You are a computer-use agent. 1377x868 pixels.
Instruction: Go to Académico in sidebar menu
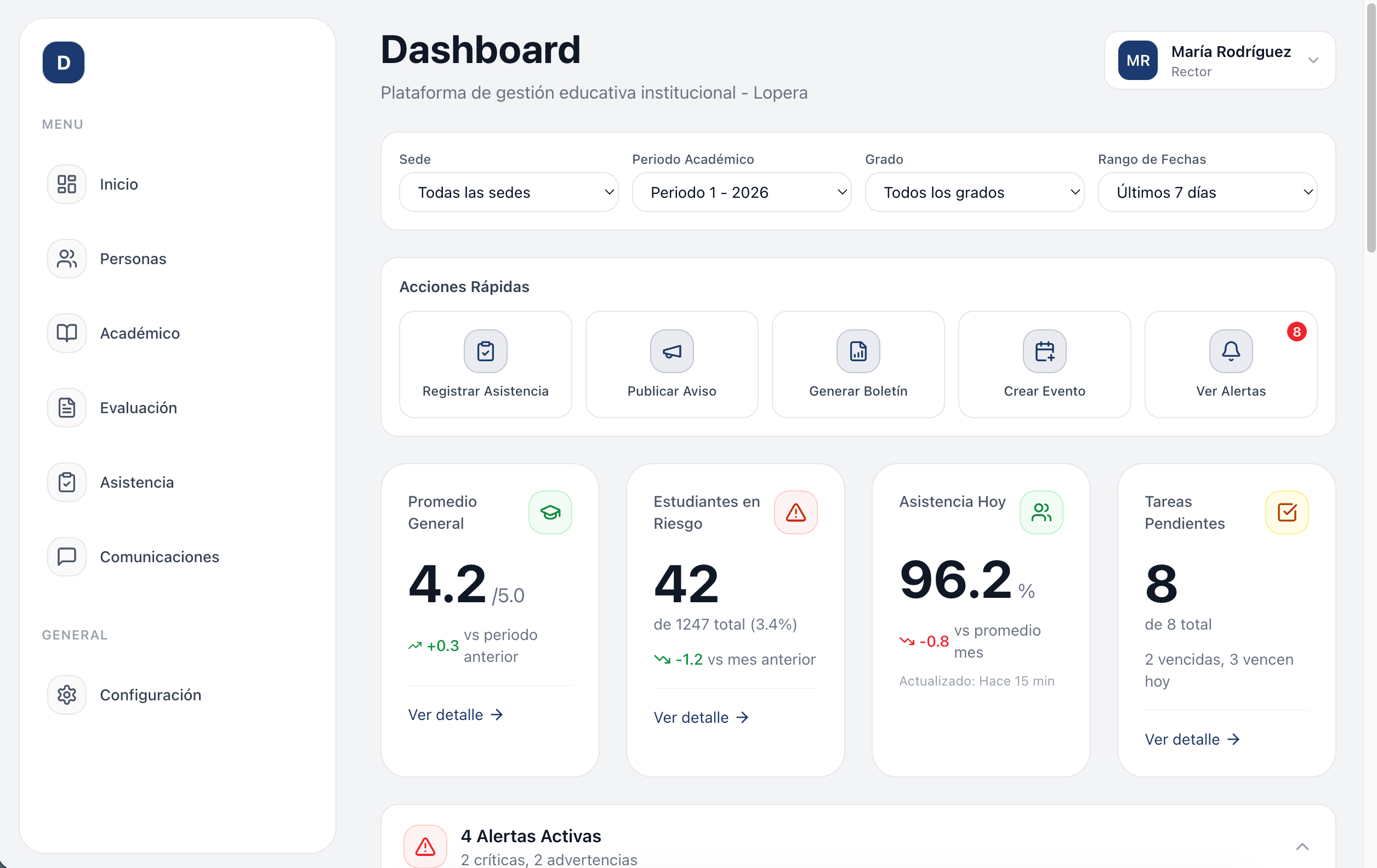(x=140, y=333)
